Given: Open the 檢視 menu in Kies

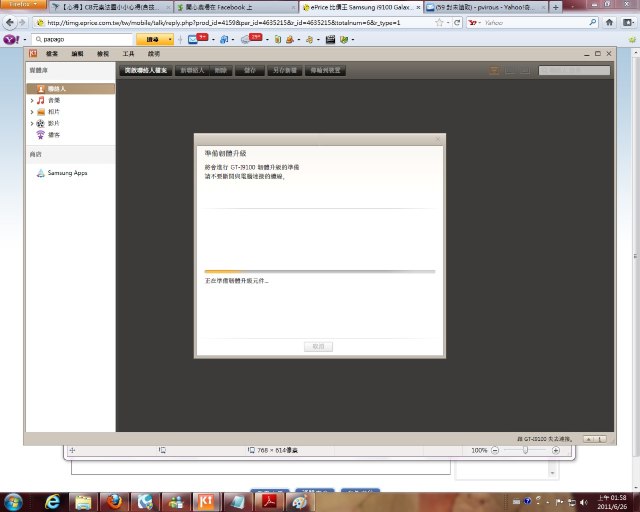Looking at the screenshot, I should [103, 53].
